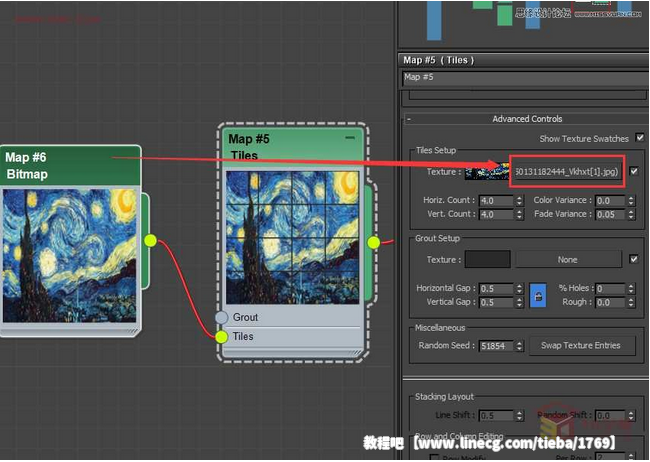Click the Vert. Count value field

(x=496, y=215)
